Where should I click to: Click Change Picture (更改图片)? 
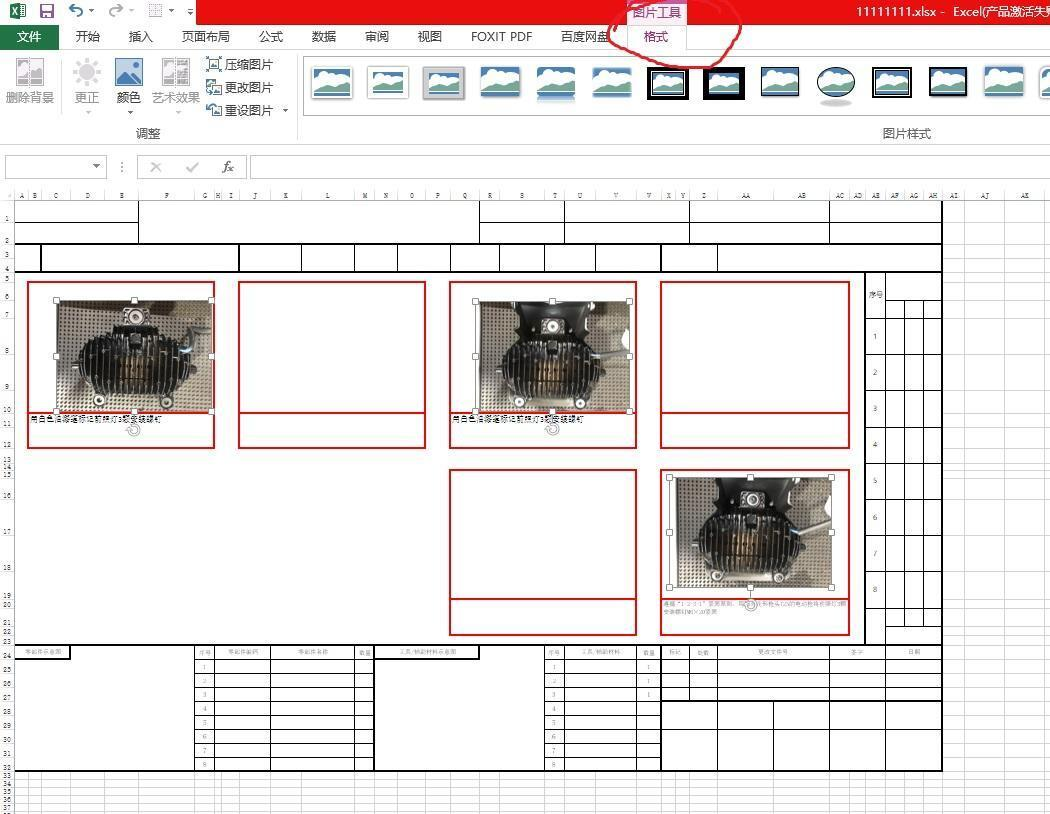point(240,87)
